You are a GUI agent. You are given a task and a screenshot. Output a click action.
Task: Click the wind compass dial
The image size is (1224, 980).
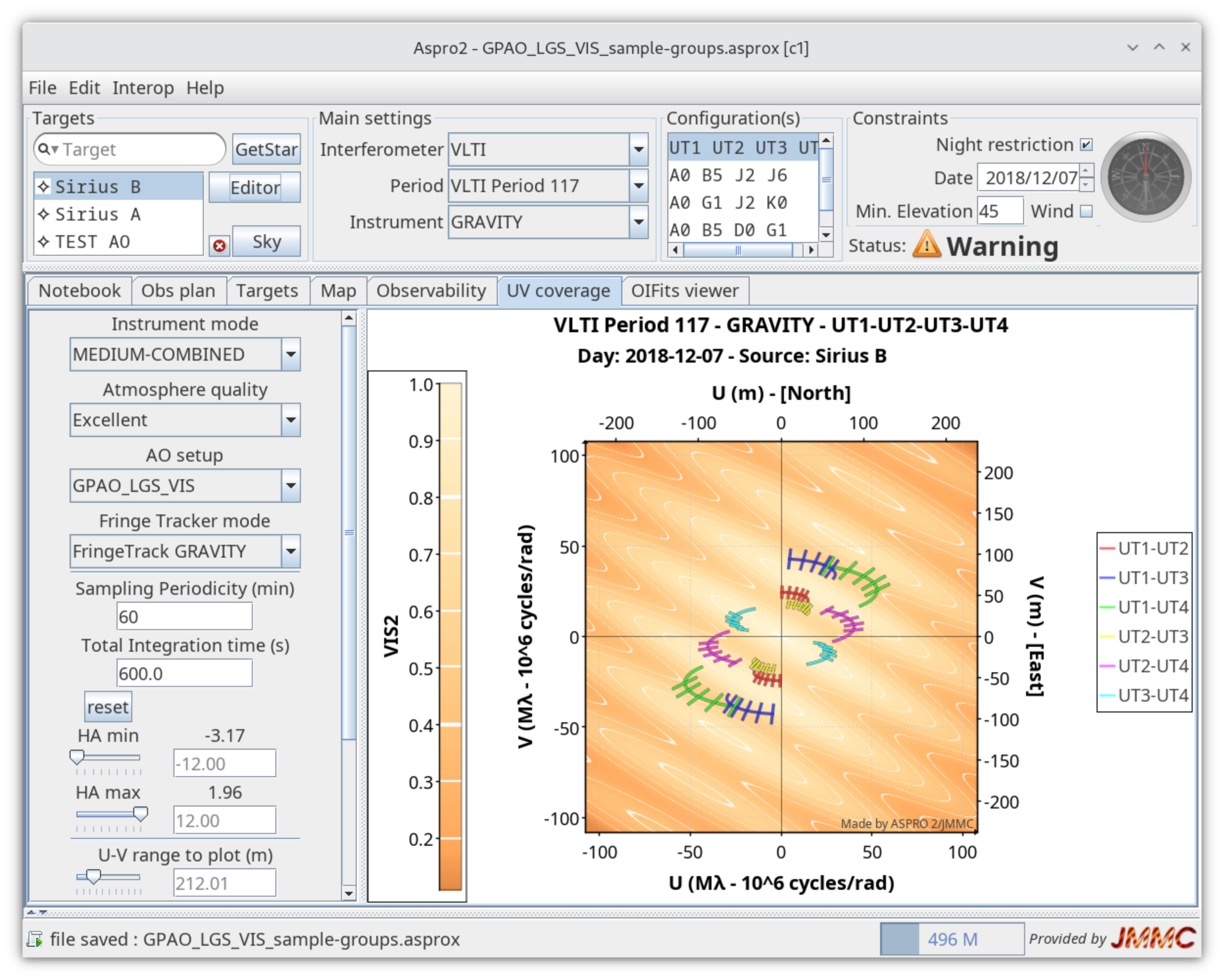[x=1145, y=178]
